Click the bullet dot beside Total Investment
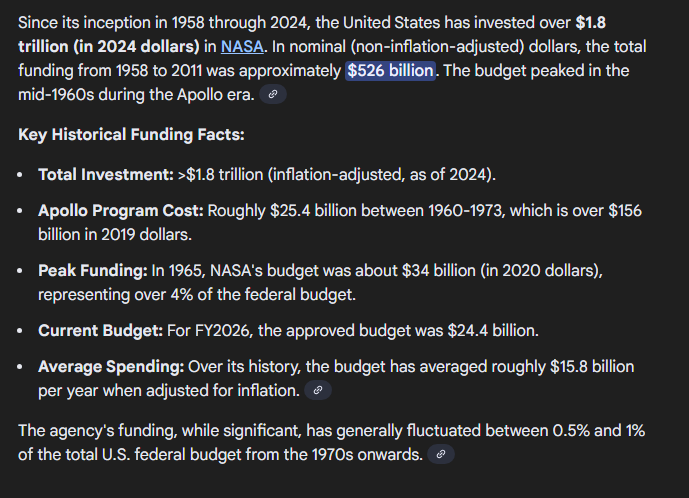 [x=23, y=175]
